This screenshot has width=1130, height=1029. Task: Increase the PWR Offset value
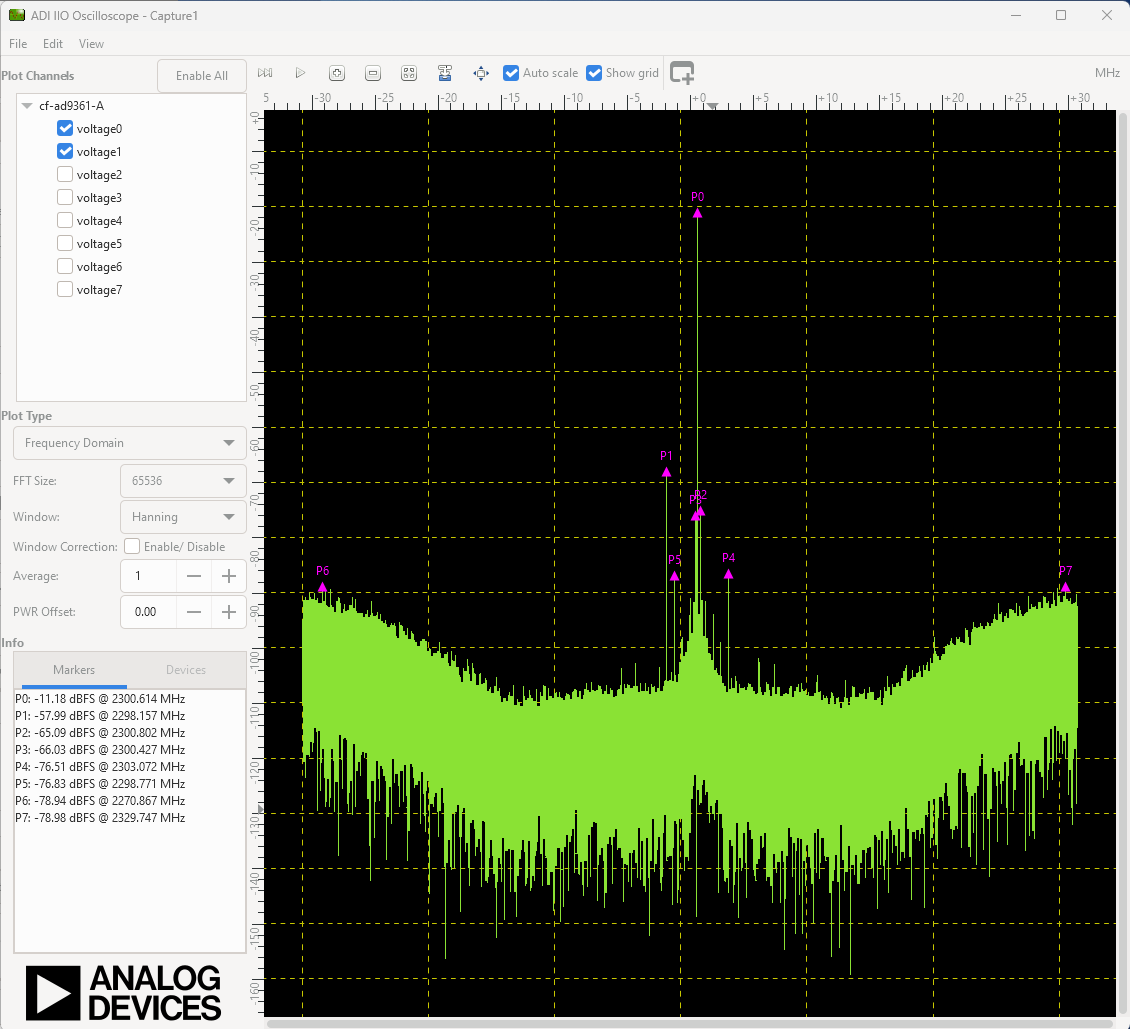[x=228, y=612]
